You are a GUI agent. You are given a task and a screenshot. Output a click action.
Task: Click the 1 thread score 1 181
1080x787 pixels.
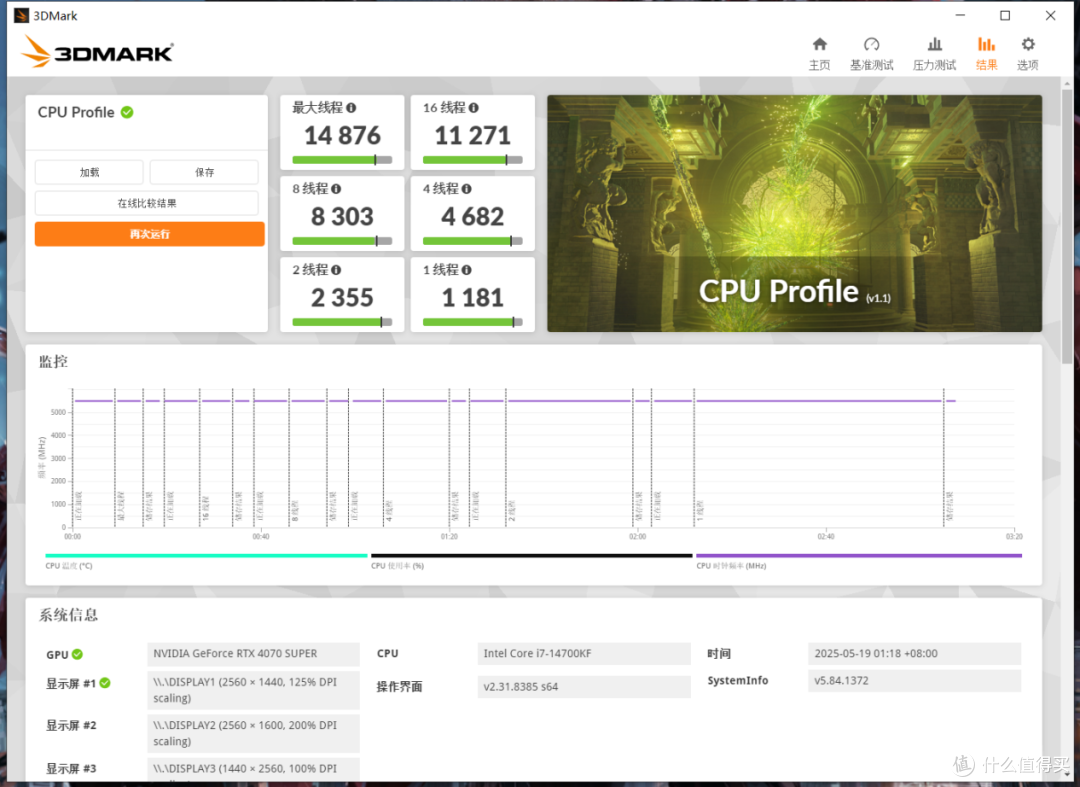click(472, 298)
